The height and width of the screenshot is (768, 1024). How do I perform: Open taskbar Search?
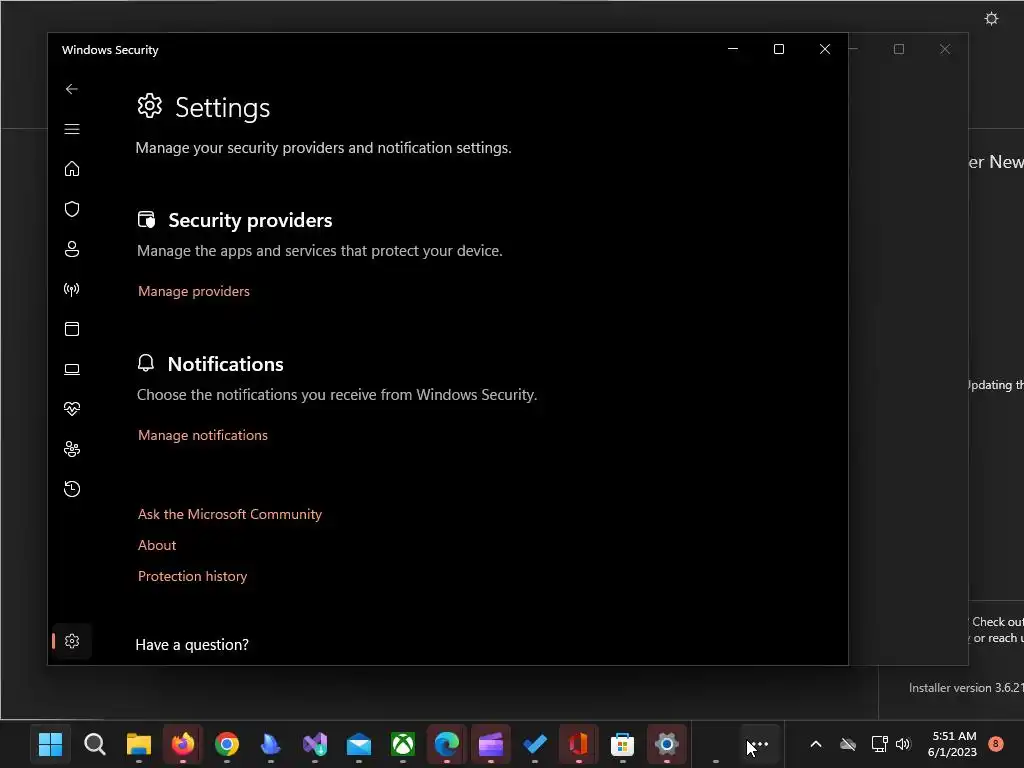(95, 744)
